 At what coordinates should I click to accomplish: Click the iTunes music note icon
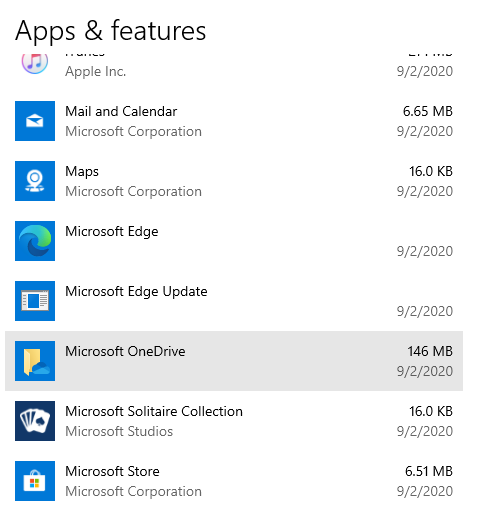[35, 63]
